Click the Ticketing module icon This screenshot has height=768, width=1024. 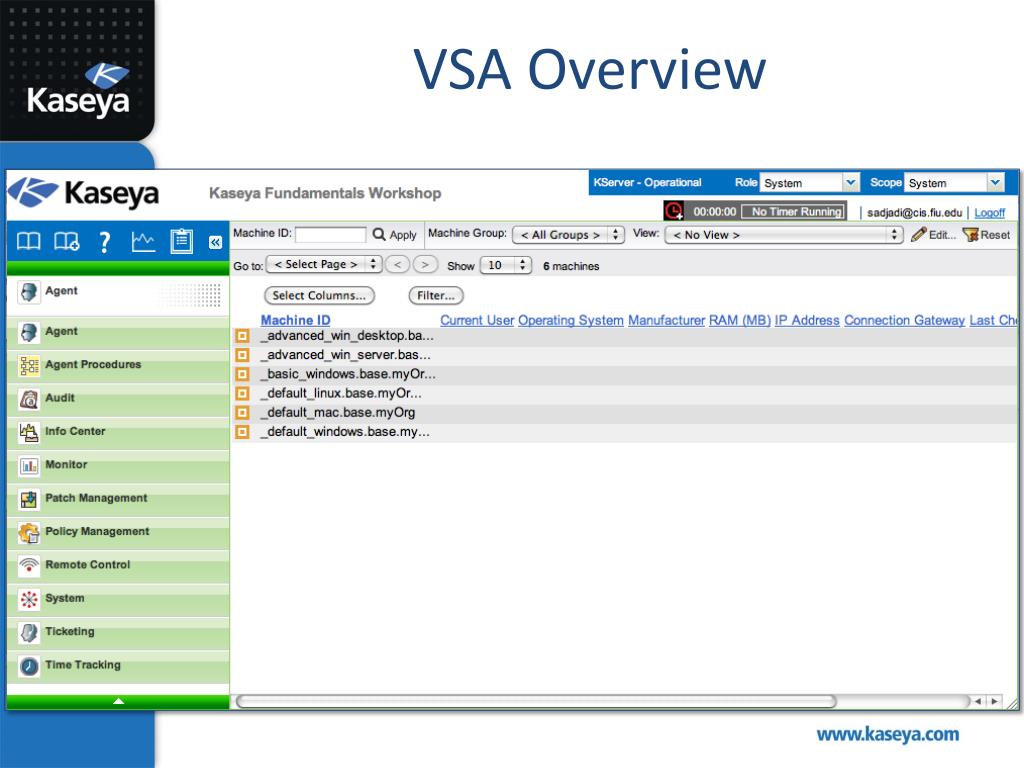pyautogui.click(x=29, y=632)
